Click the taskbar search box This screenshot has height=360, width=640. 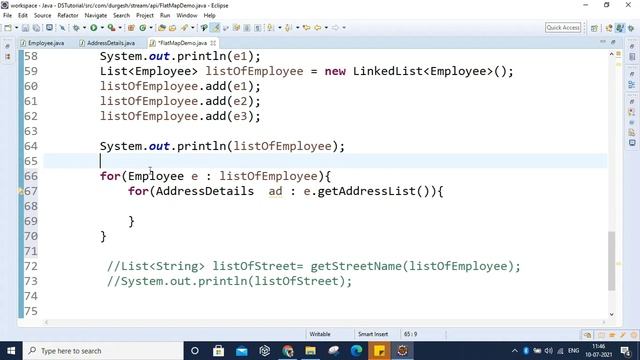point(102,351)
